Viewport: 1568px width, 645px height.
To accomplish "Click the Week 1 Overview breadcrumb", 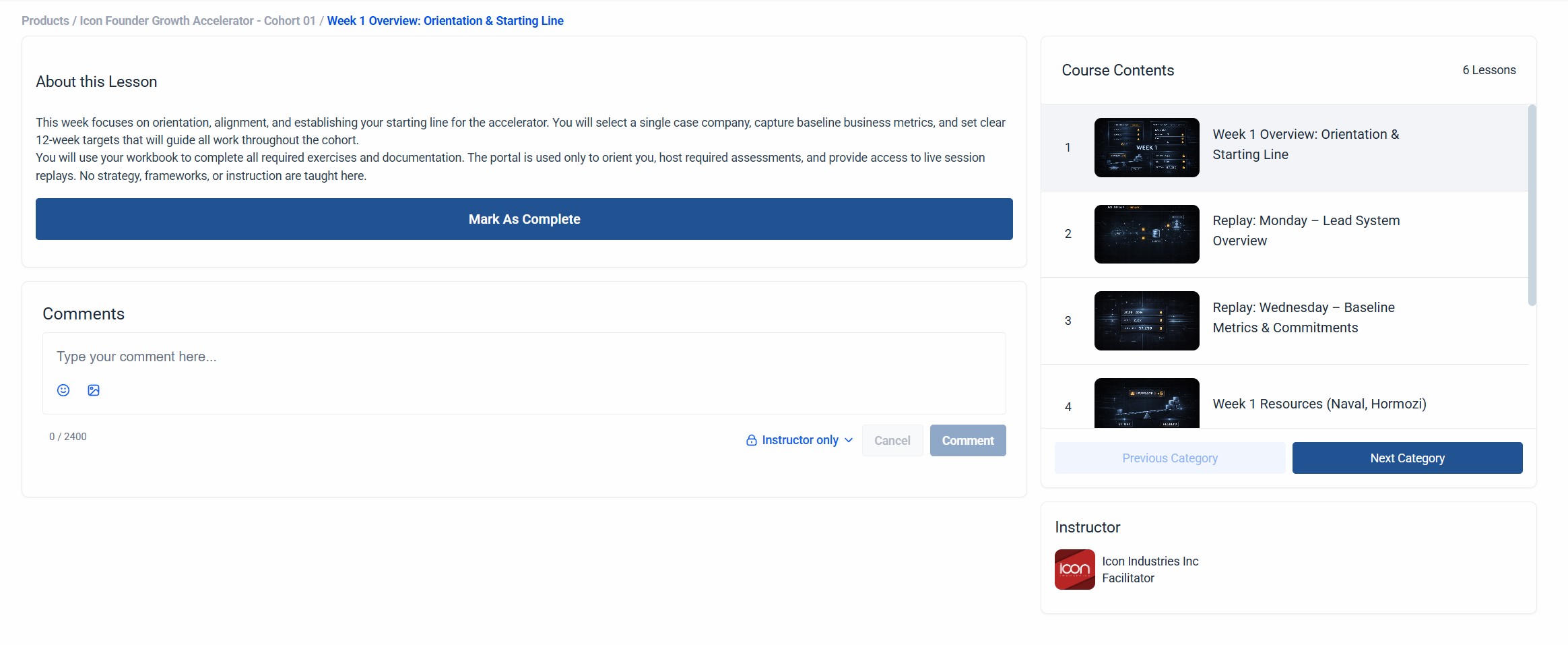I will 445,21.
